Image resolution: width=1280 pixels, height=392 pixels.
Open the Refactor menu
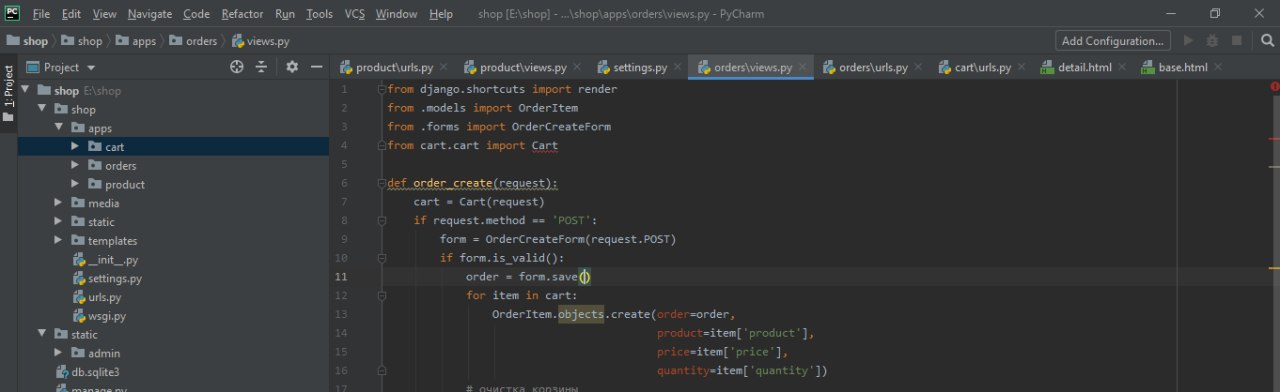[x=243, y=14]
